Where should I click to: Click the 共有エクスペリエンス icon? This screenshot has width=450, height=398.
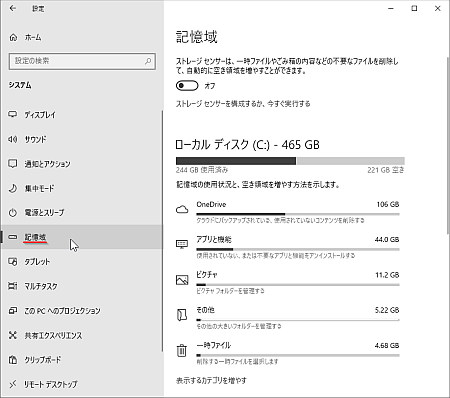pos(13,335)
